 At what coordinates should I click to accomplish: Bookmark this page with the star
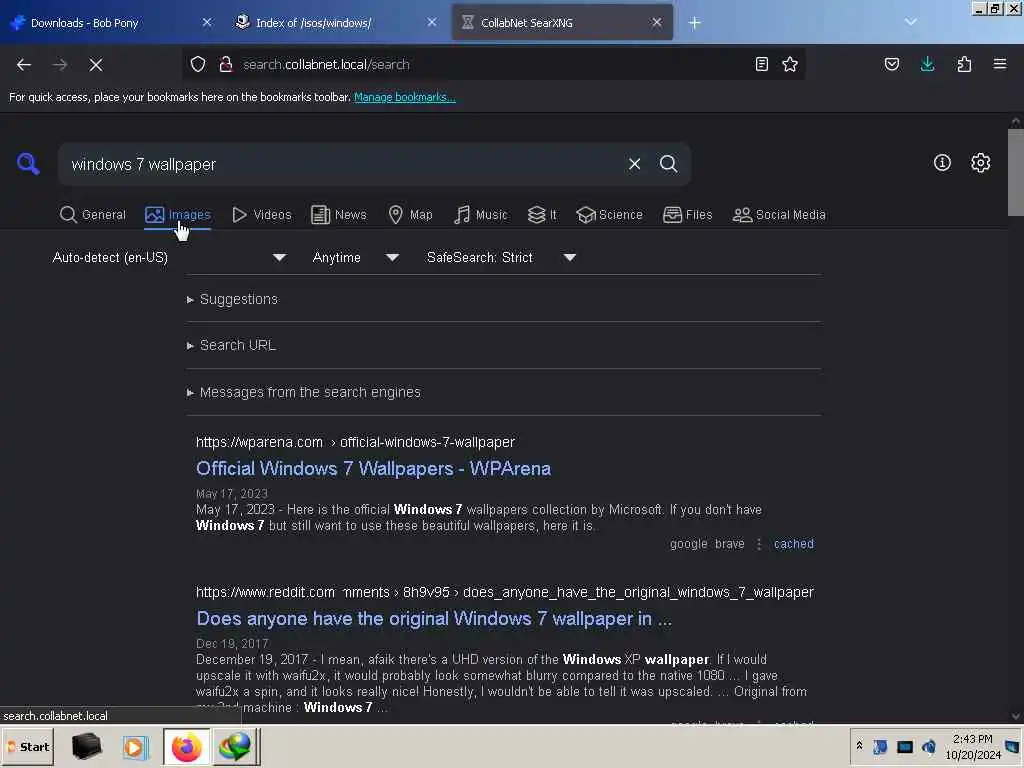790,64
